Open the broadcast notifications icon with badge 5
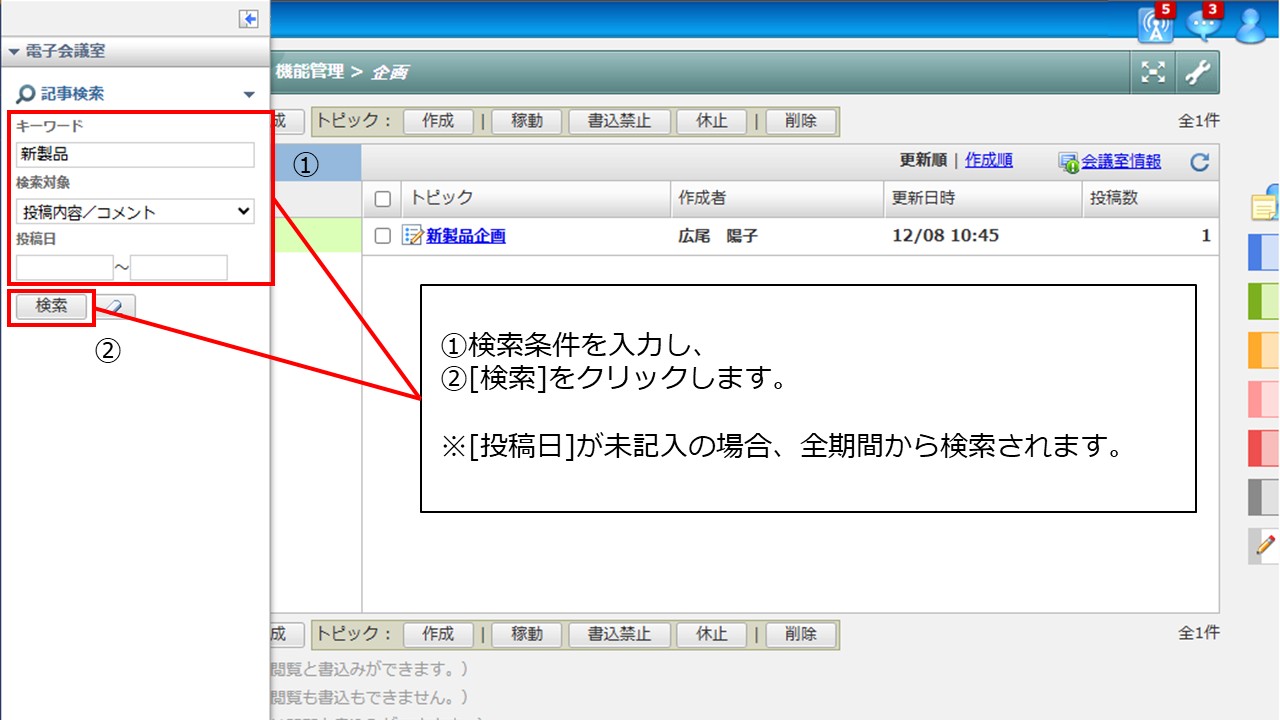1280x720 pixels. [1156, 23]
